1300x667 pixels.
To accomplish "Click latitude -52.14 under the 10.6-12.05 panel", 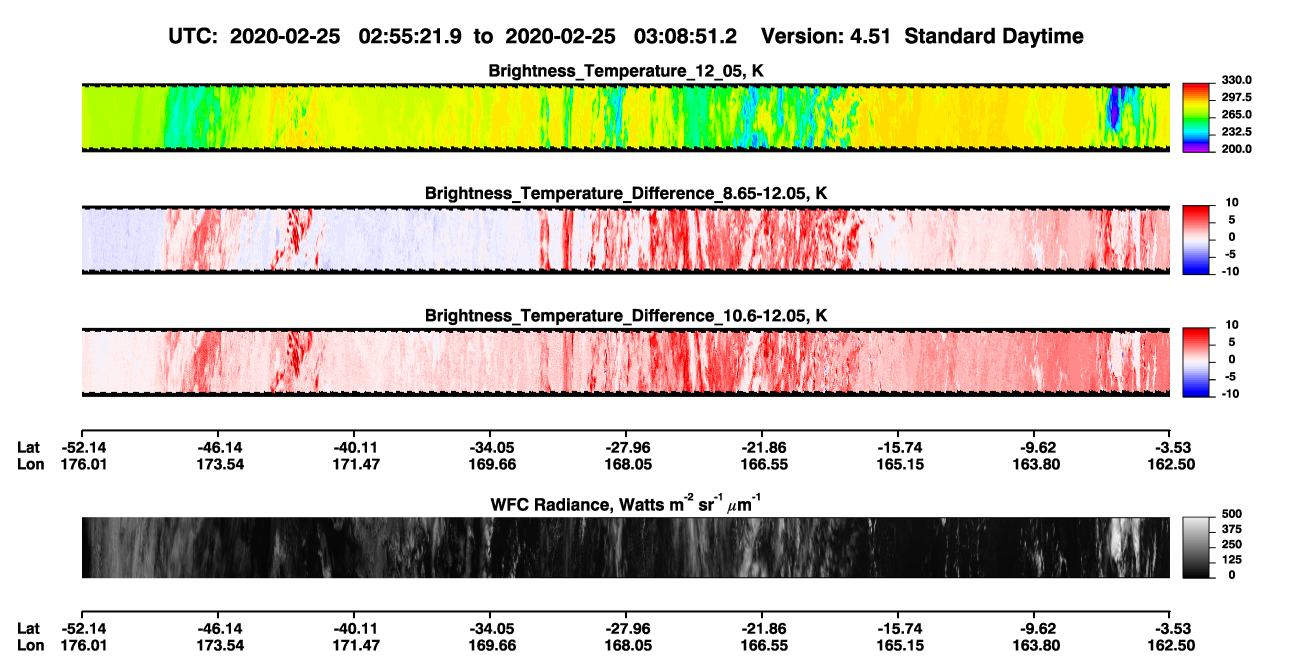I will pos(83,448).
